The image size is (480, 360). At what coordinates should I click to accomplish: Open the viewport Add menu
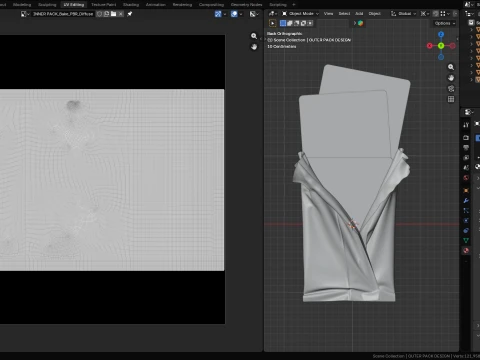[359, 14]
